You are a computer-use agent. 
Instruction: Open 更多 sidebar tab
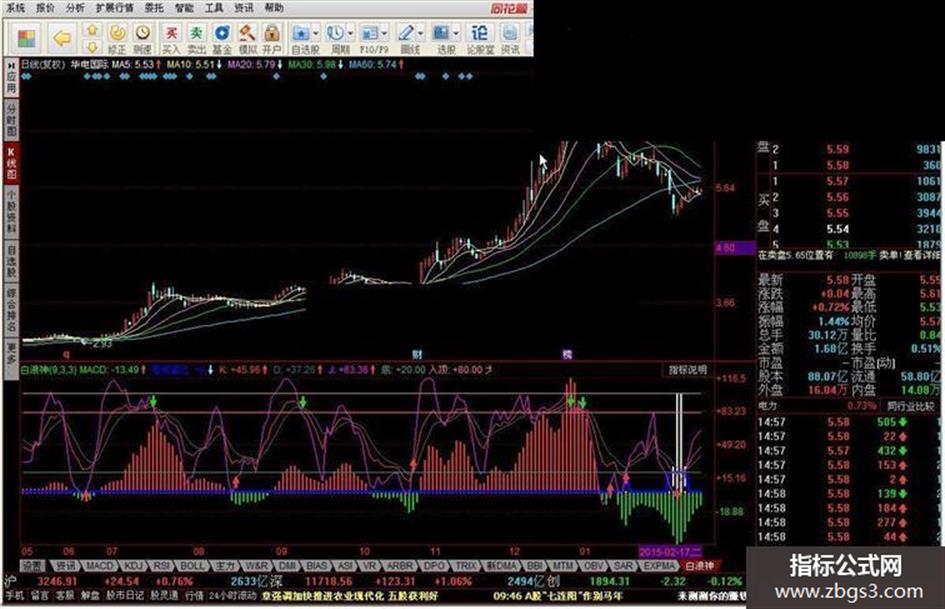coord(11,359)
